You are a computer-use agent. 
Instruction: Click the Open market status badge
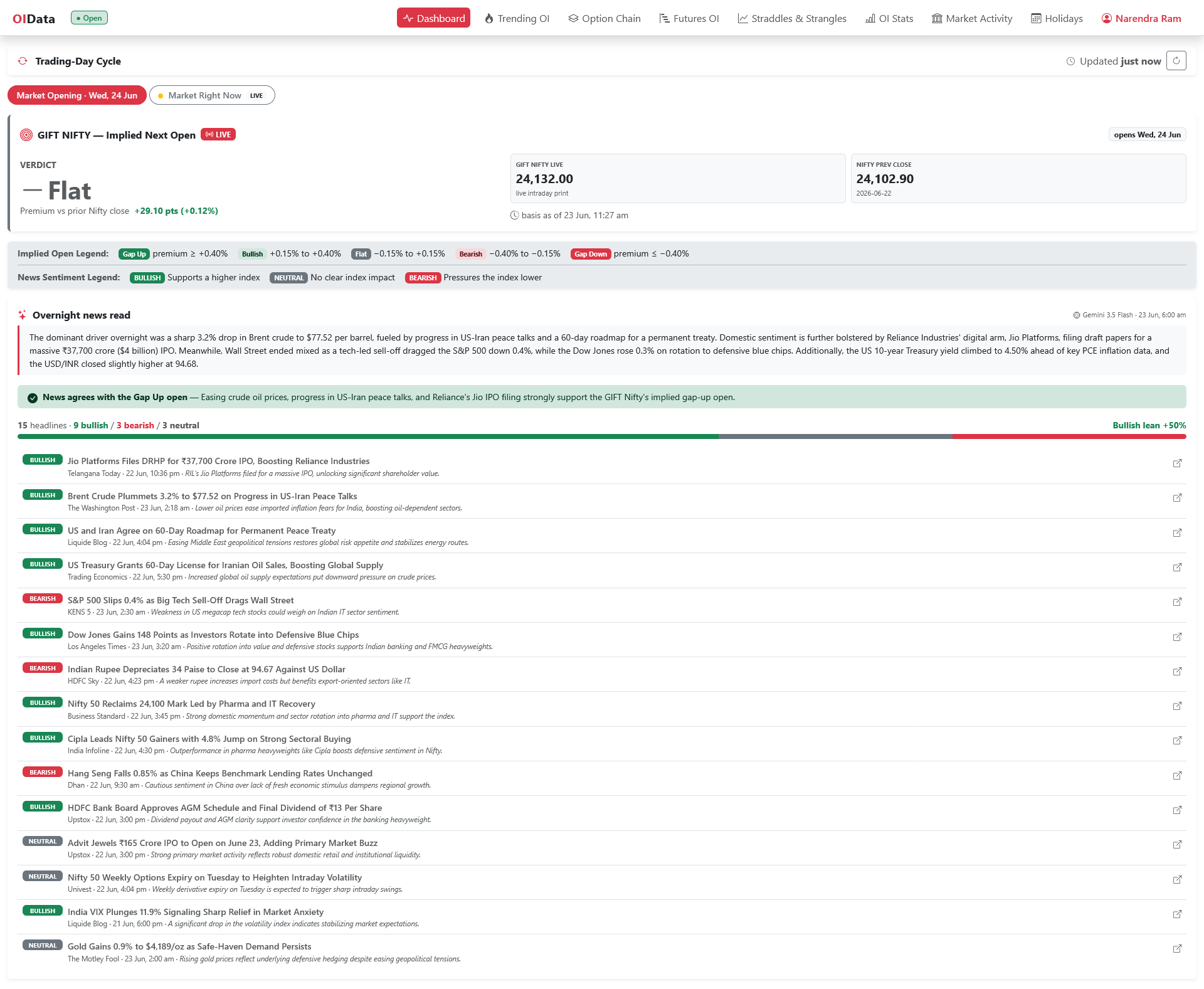(89, 18)
